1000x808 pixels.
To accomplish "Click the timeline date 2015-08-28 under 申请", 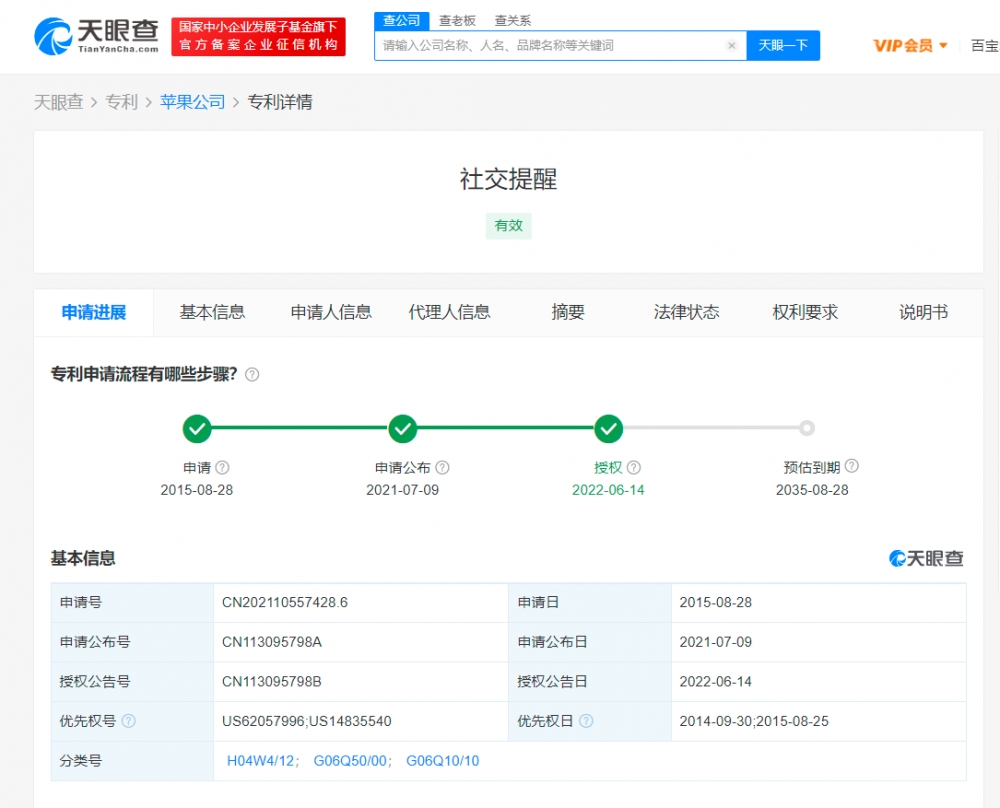I will pyautogui.click(x=197, y=490).
